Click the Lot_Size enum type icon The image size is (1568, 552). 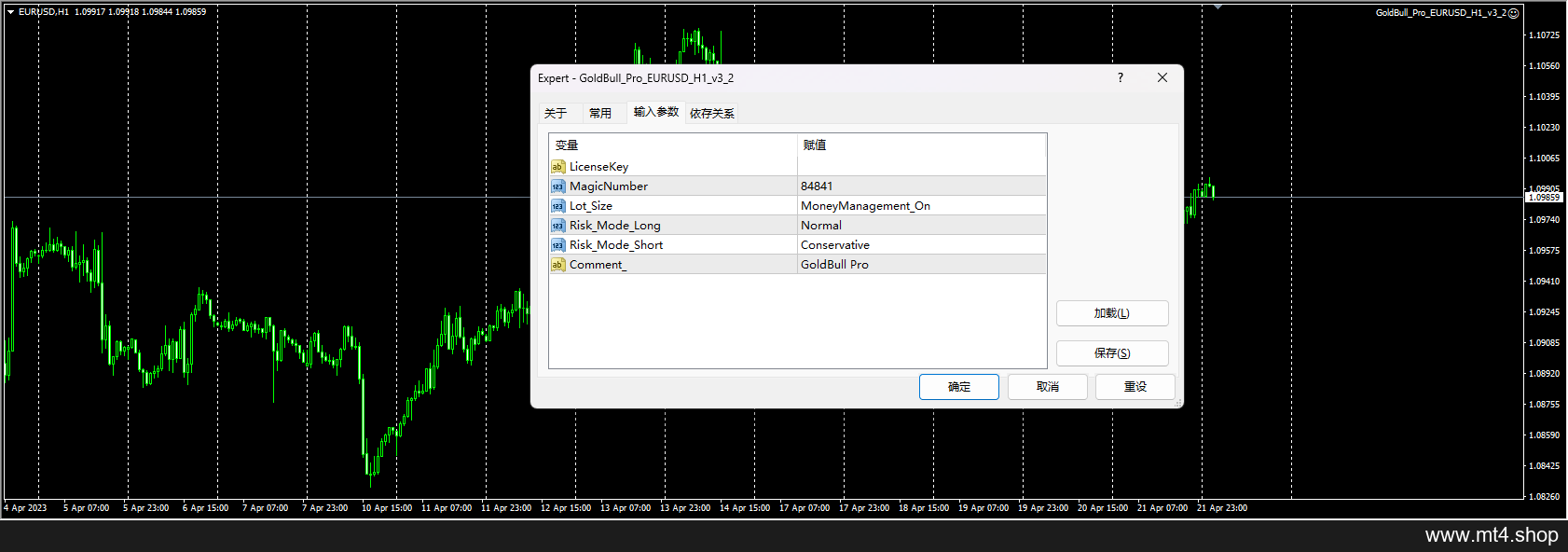(557, 206)
